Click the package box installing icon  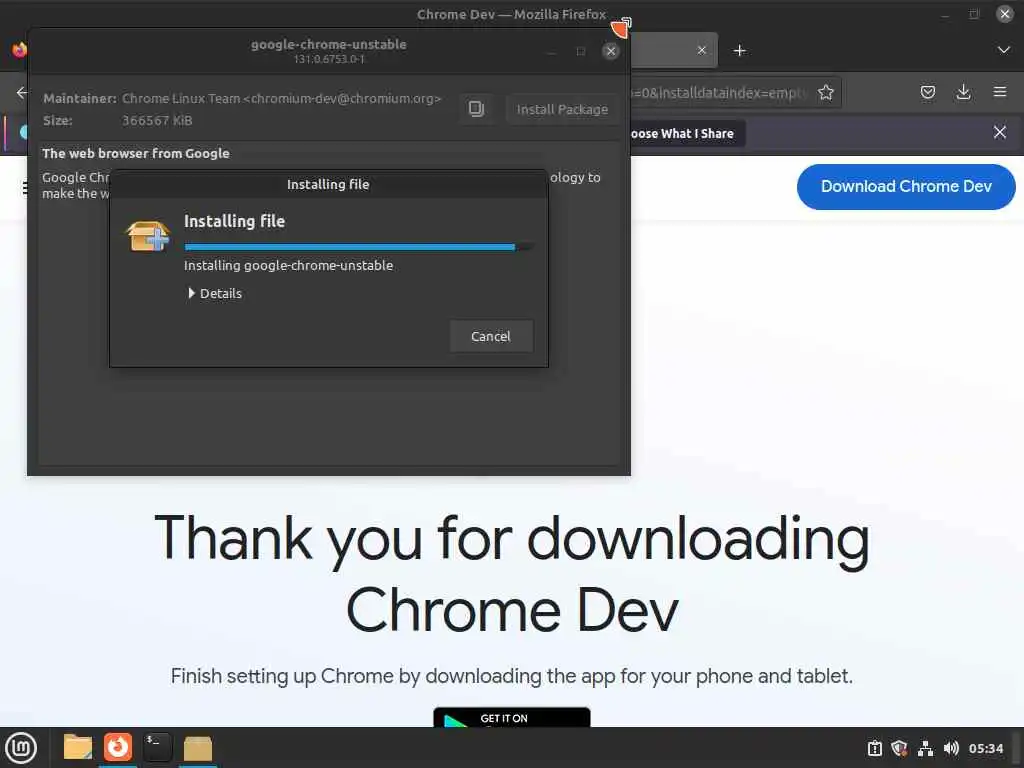click(x=148, y=236)
